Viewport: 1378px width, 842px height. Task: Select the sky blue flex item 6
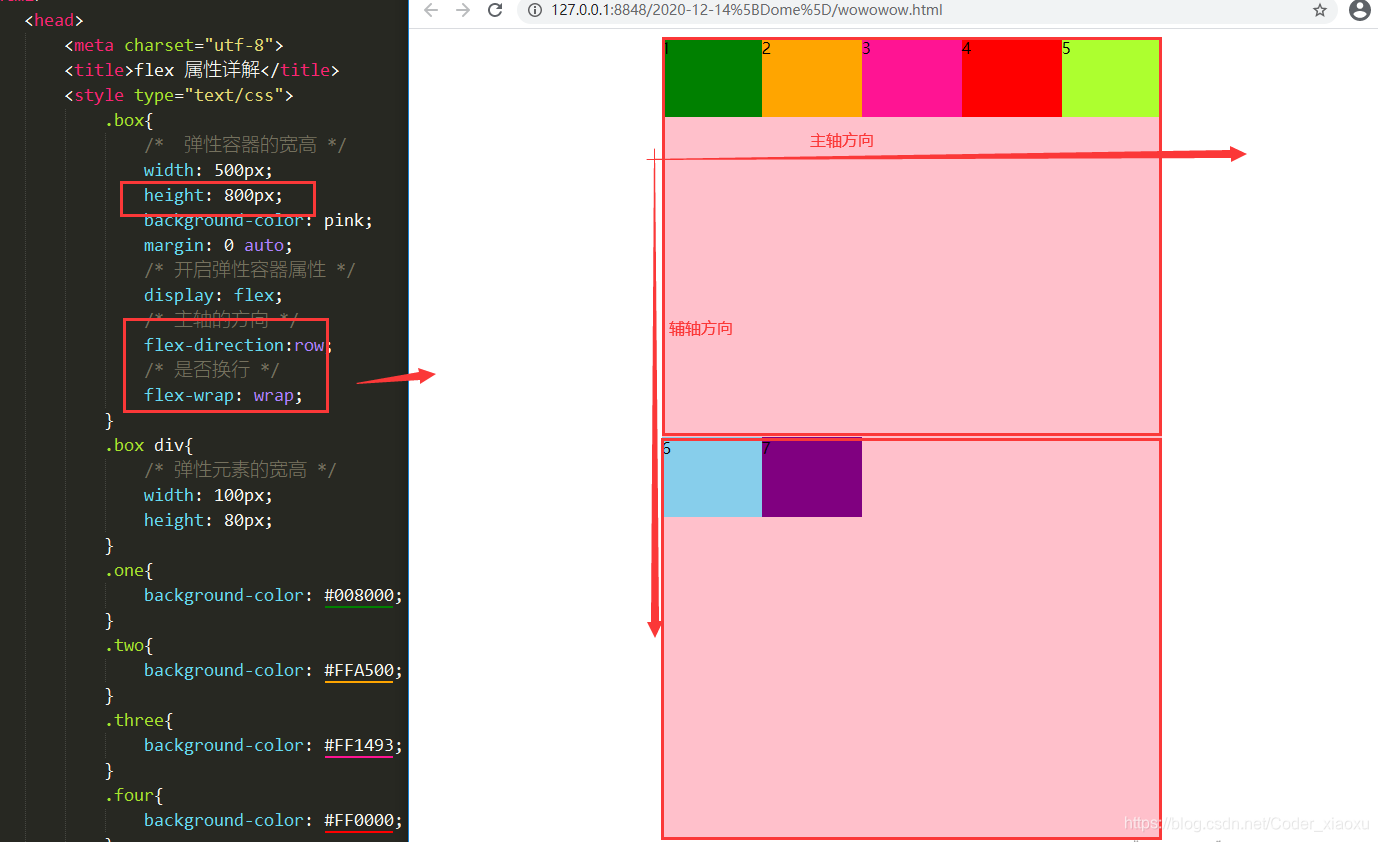pos(713,479)
